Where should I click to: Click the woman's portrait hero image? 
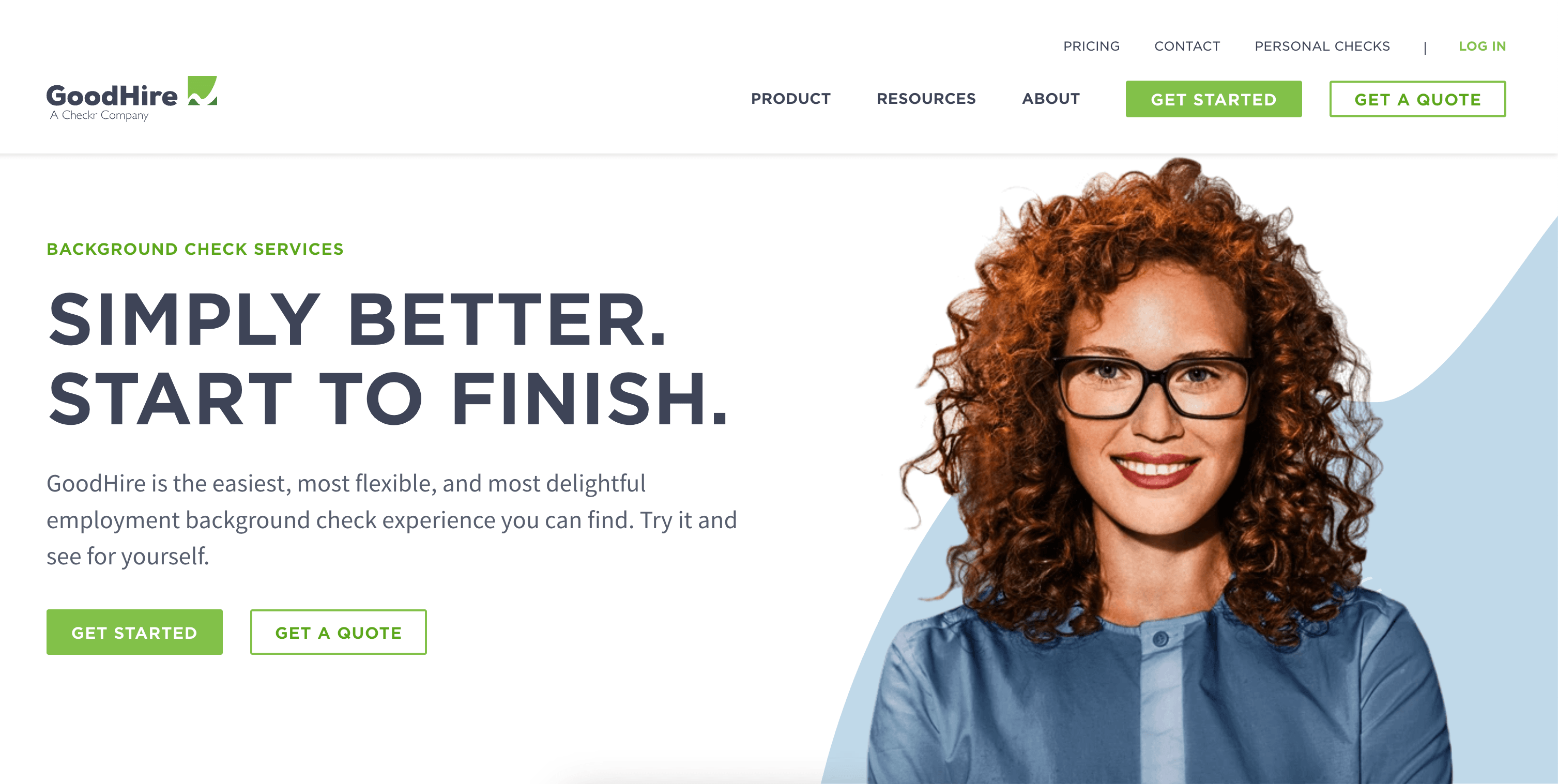point(1161,471)
